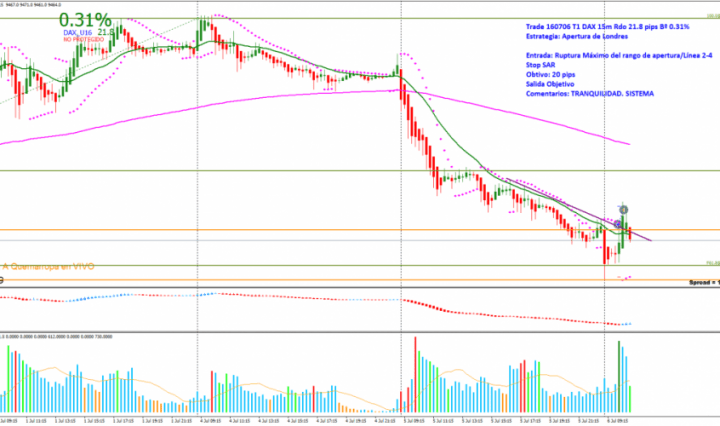Click the Spread label at right edge
Screen dimensions: 720x426
pyautogui.click(x=703, y=283)
